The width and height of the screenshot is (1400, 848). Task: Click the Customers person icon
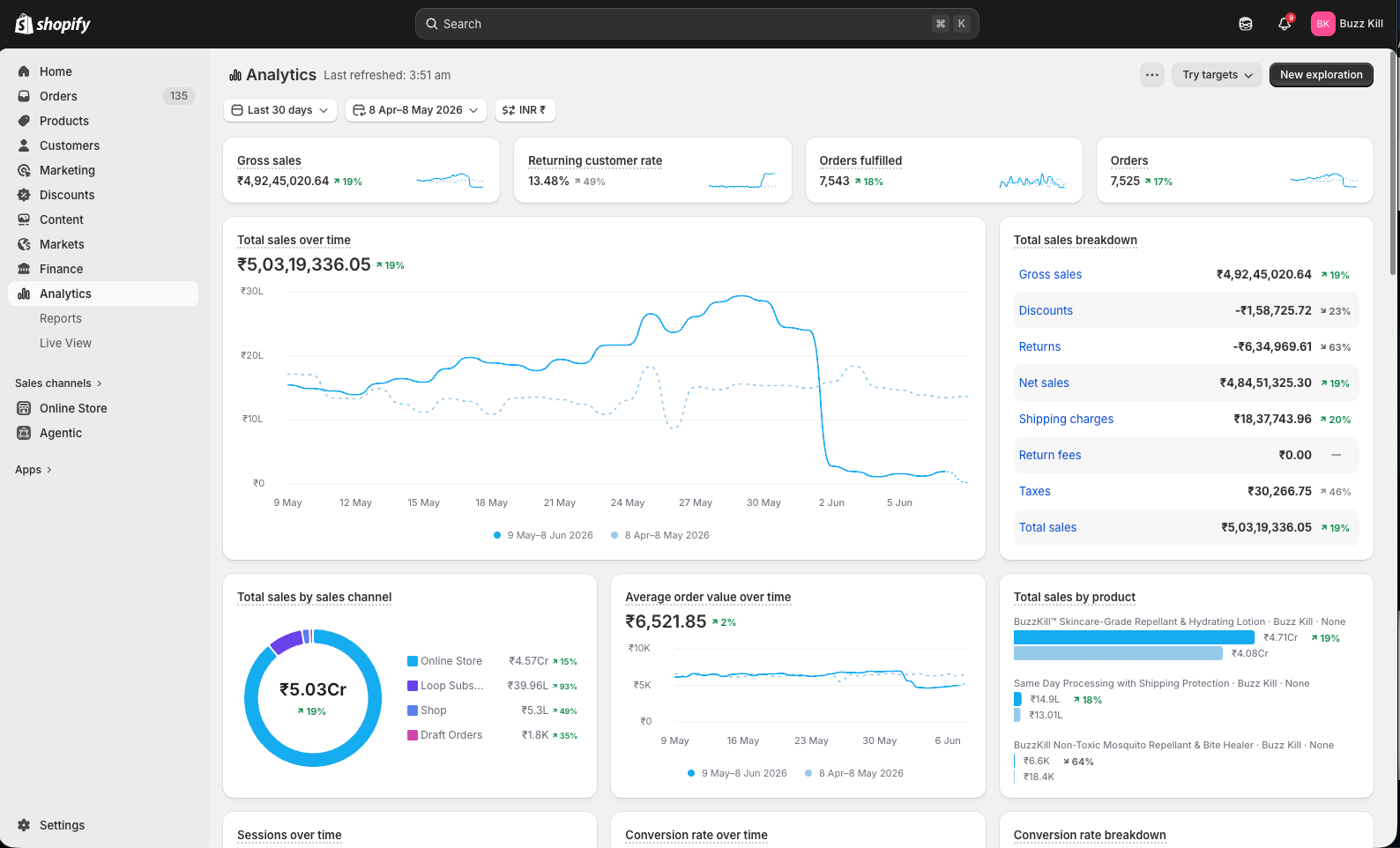click(24, 145)
